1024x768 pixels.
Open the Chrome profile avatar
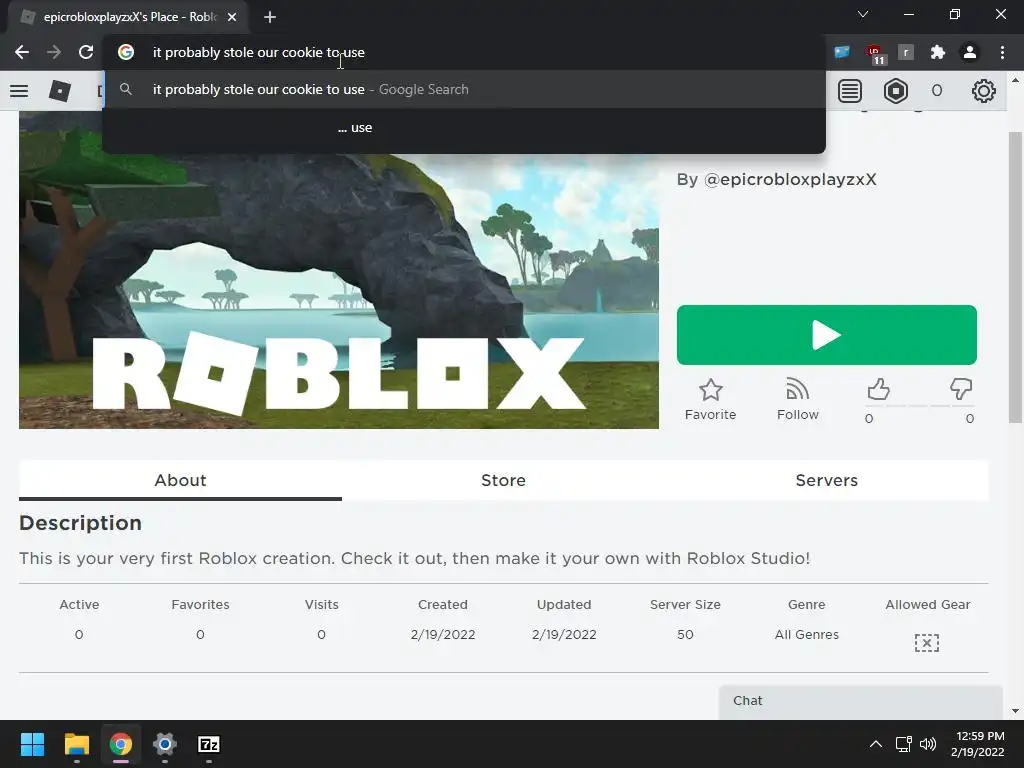[970, 52]
